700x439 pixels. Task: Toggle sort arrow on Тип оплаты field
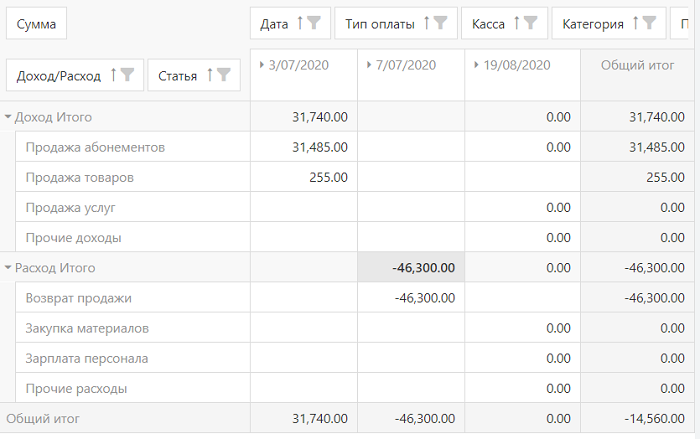click(427, 23)
